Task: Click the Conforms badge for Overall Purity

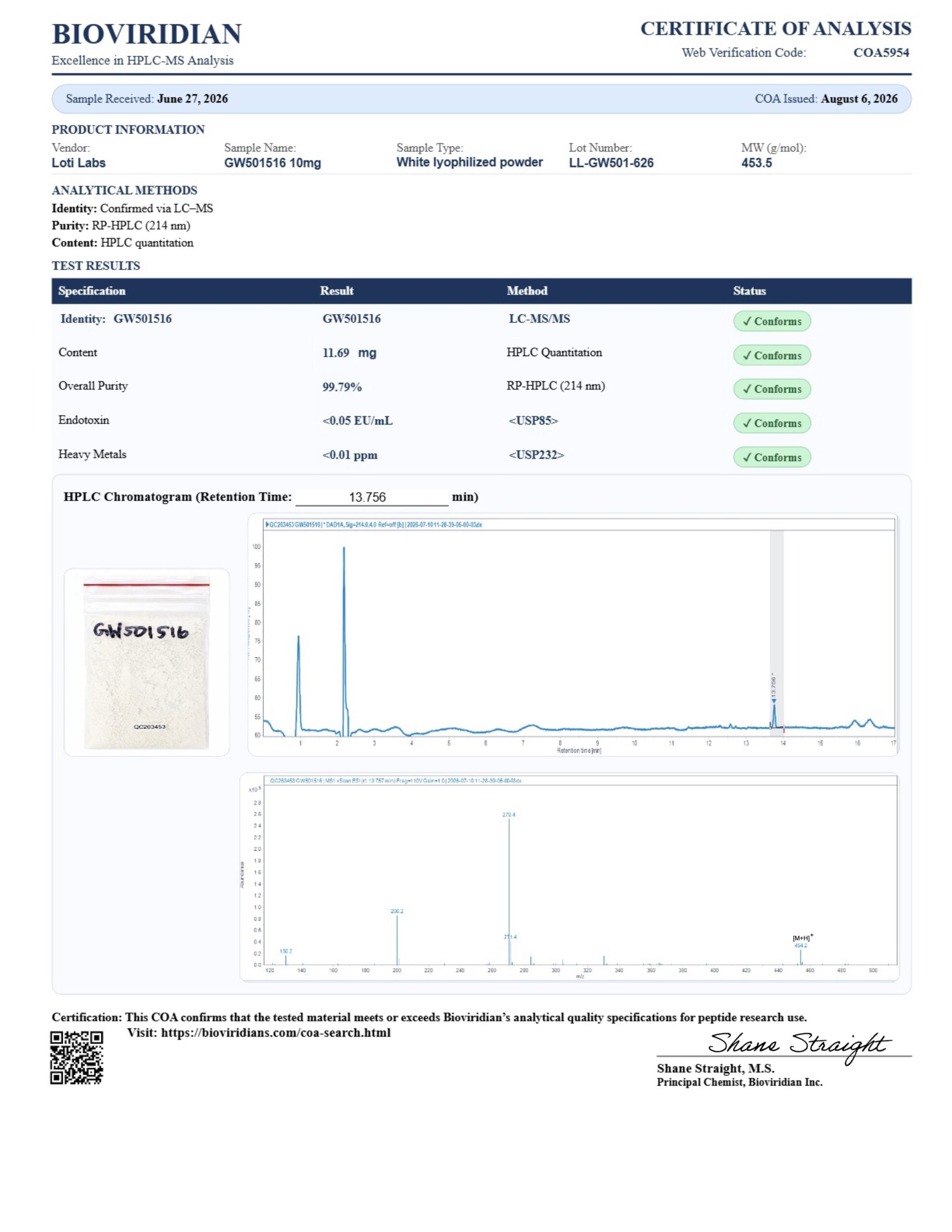Action: (772, 389)
